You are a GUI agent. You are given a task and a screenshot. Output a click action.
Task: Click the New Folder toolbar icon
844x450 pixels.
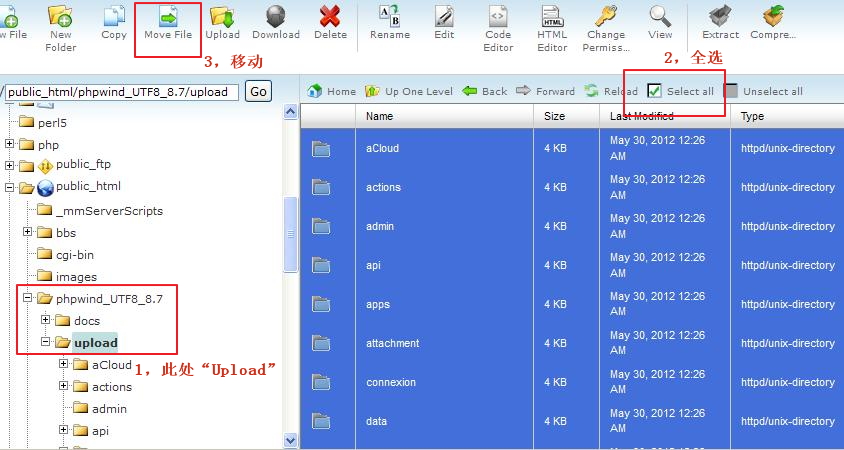click(60, 15)
